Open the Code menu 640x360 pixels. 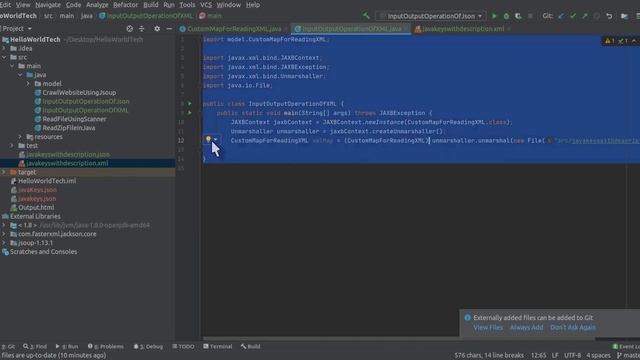[73, 5]
